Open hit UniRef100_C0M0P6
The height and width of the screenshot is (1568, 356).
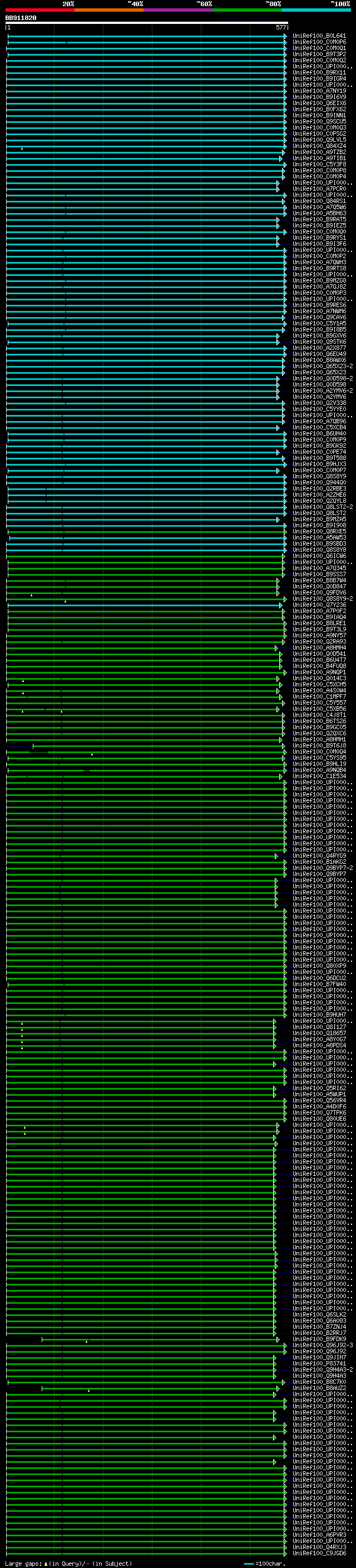tap(319, 42)
